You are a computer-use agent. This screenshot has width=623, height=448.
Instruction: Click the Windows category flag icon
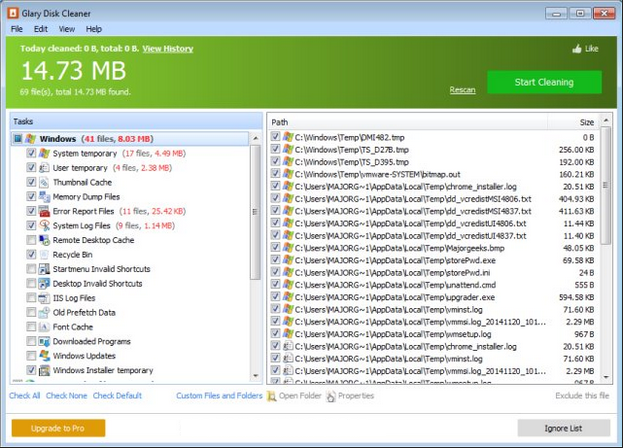point(31,139)
